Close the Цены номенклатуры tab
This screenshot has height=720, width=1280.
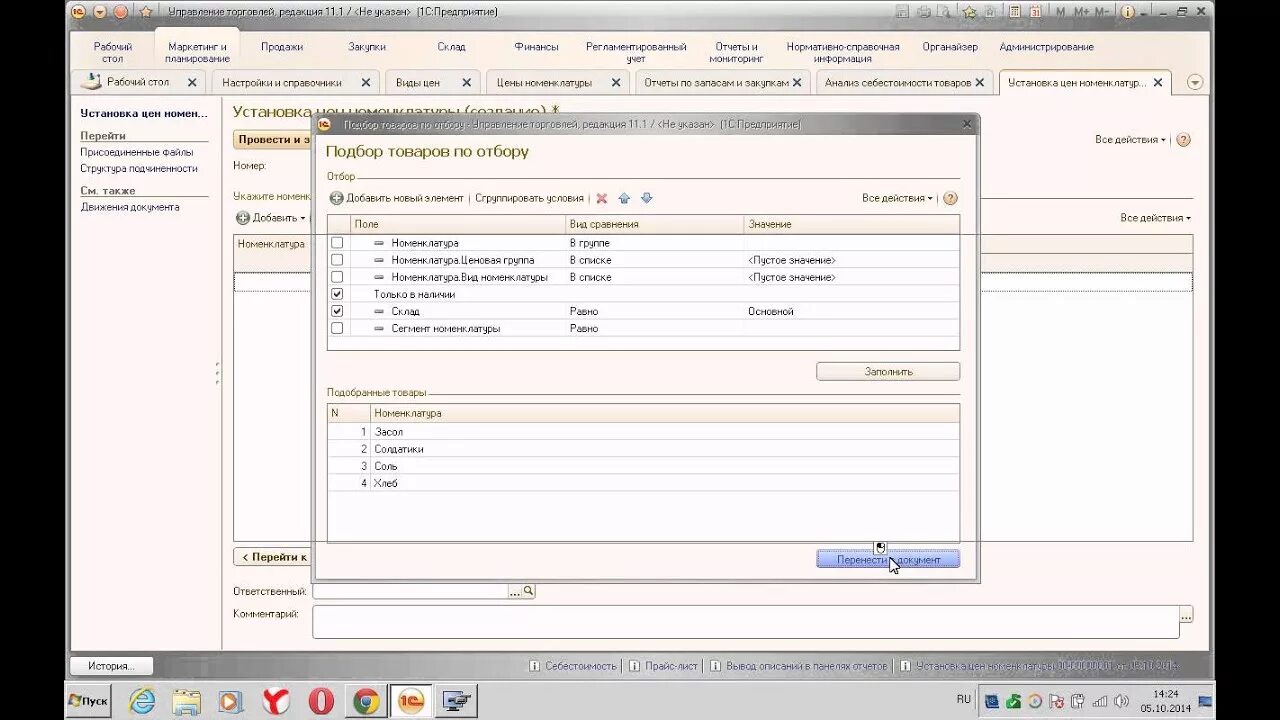point(614,83)
